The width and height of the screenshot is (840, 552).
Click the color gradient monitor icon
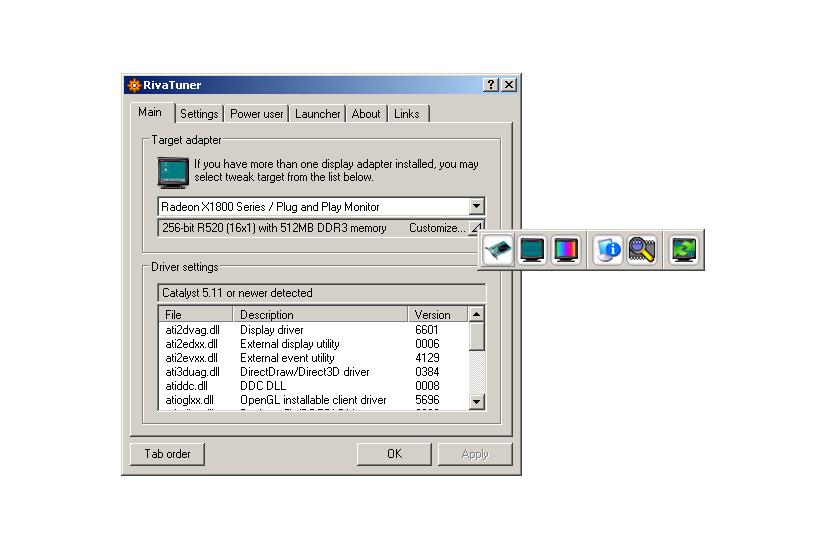coord(566,250)
